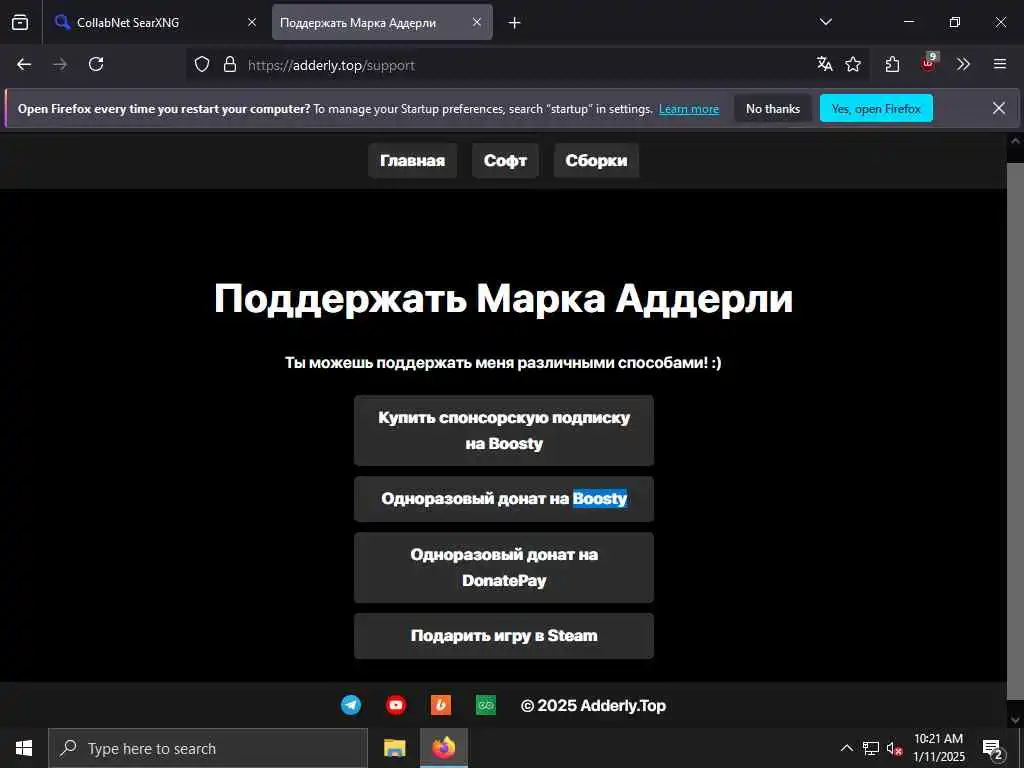Open the tracking protection shield icon
The height and width of the screenshot is (768, 1024).
202,64
